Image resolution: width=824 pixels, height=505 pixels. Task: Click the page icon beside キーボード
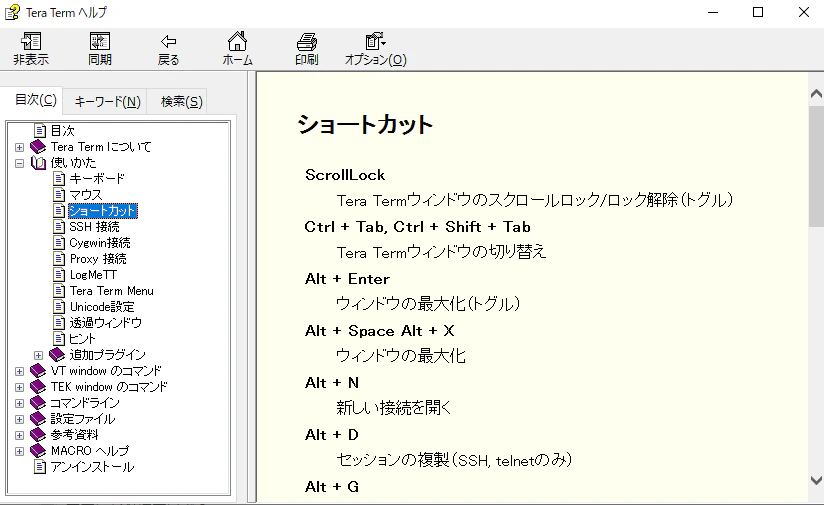pos(59,179)
